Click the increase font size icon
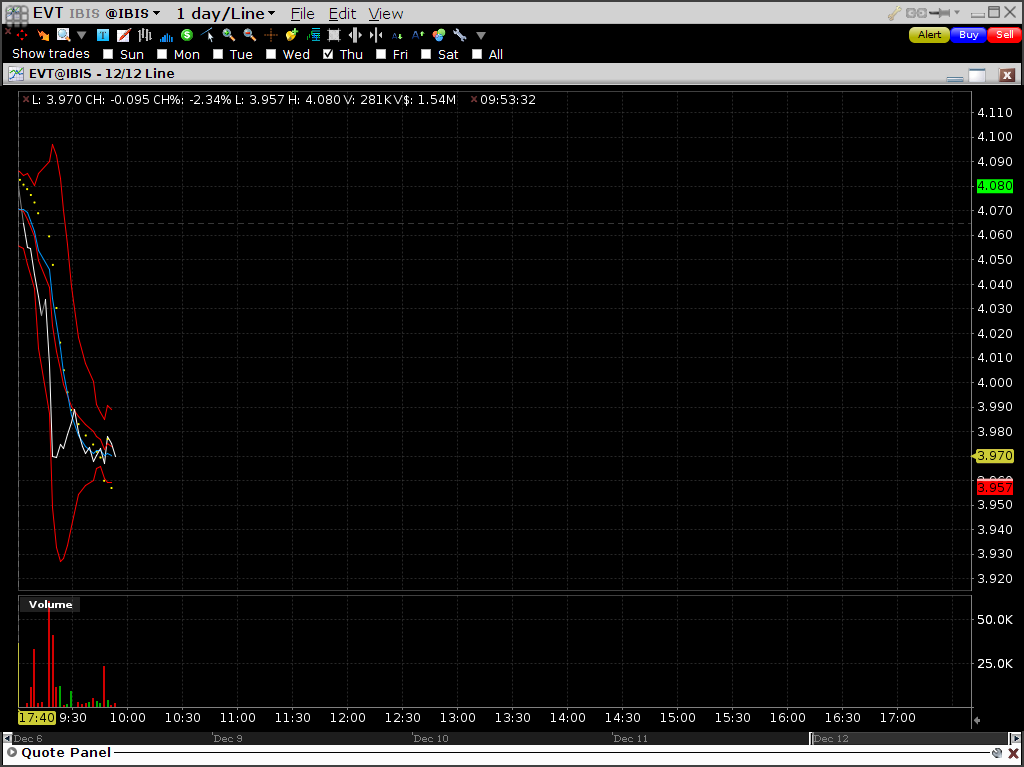The width and height of the screenshot is (1024, 767). (x=418, y=35)
